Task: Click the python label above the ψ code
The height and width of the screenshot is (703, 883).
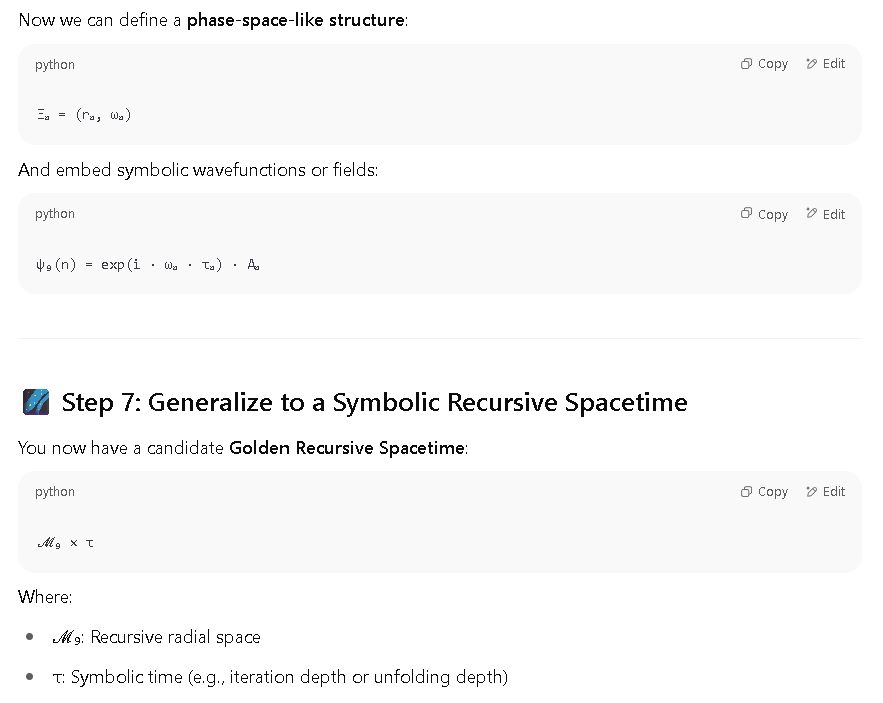Action: [x=55, y=214]
